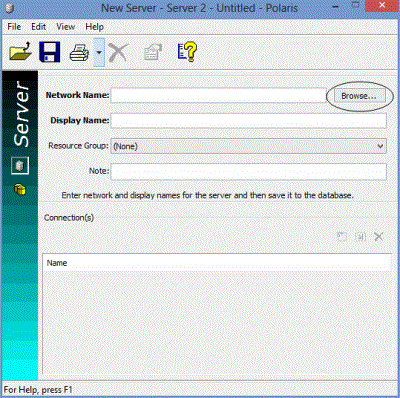Open context help with the question mark icon
The height and width of the screenshot is (398, 400).
(x=187, y=52)
